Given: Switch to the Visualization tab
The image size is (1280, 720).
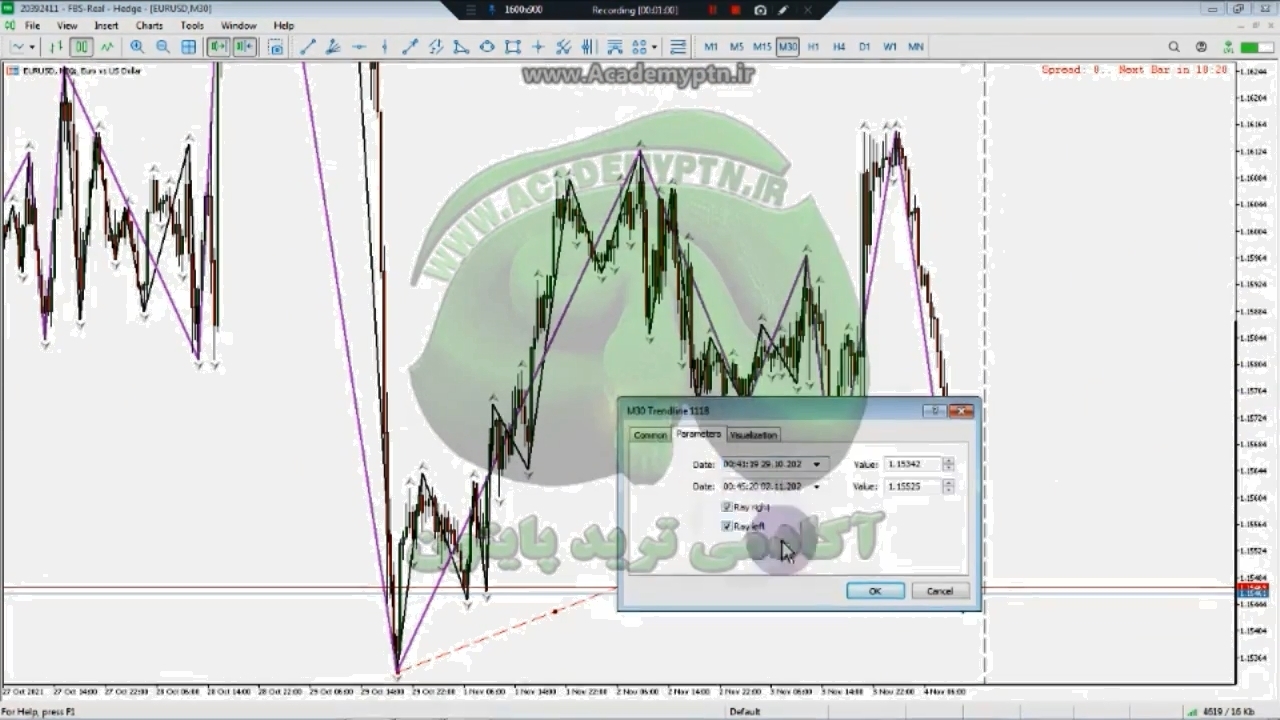Looking at the screenshot, I should (x=753, y=435).
